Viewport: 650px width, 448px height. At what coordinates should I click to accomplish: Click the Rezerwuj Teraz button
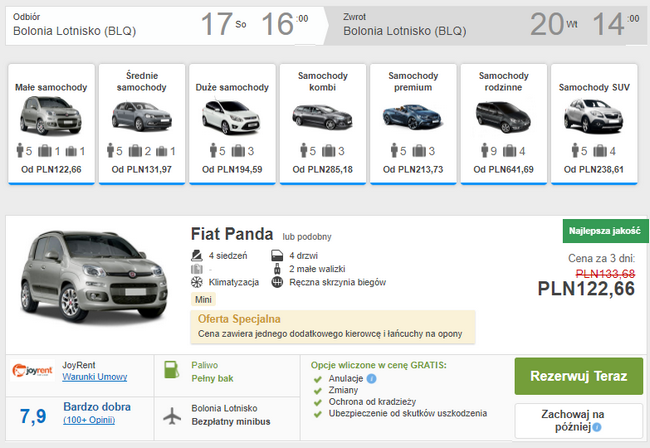tap(579, 376)
